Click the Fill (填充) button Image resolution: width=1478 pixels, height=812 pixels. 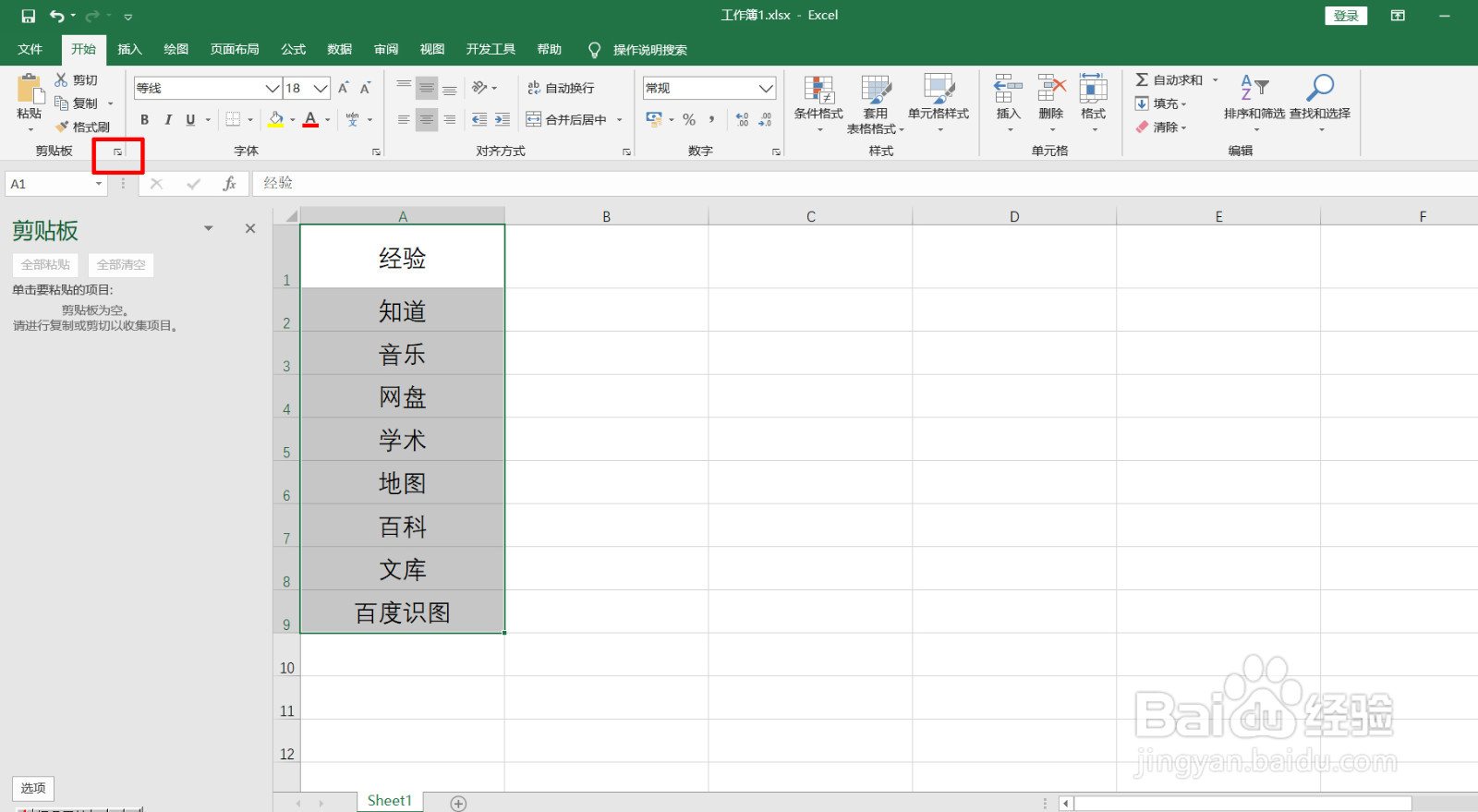click(1161, 103)
